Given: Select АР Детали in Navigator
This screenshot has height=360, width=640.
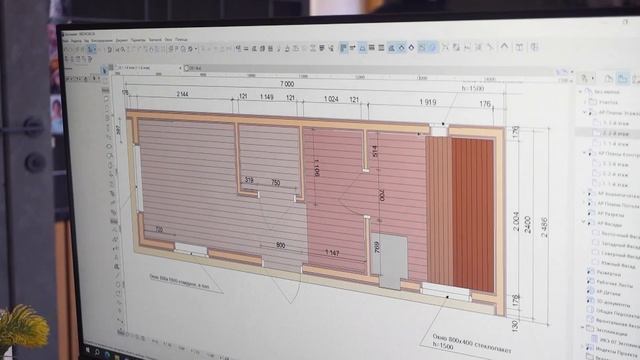Looking at the screenshot, I should [608, 293].
